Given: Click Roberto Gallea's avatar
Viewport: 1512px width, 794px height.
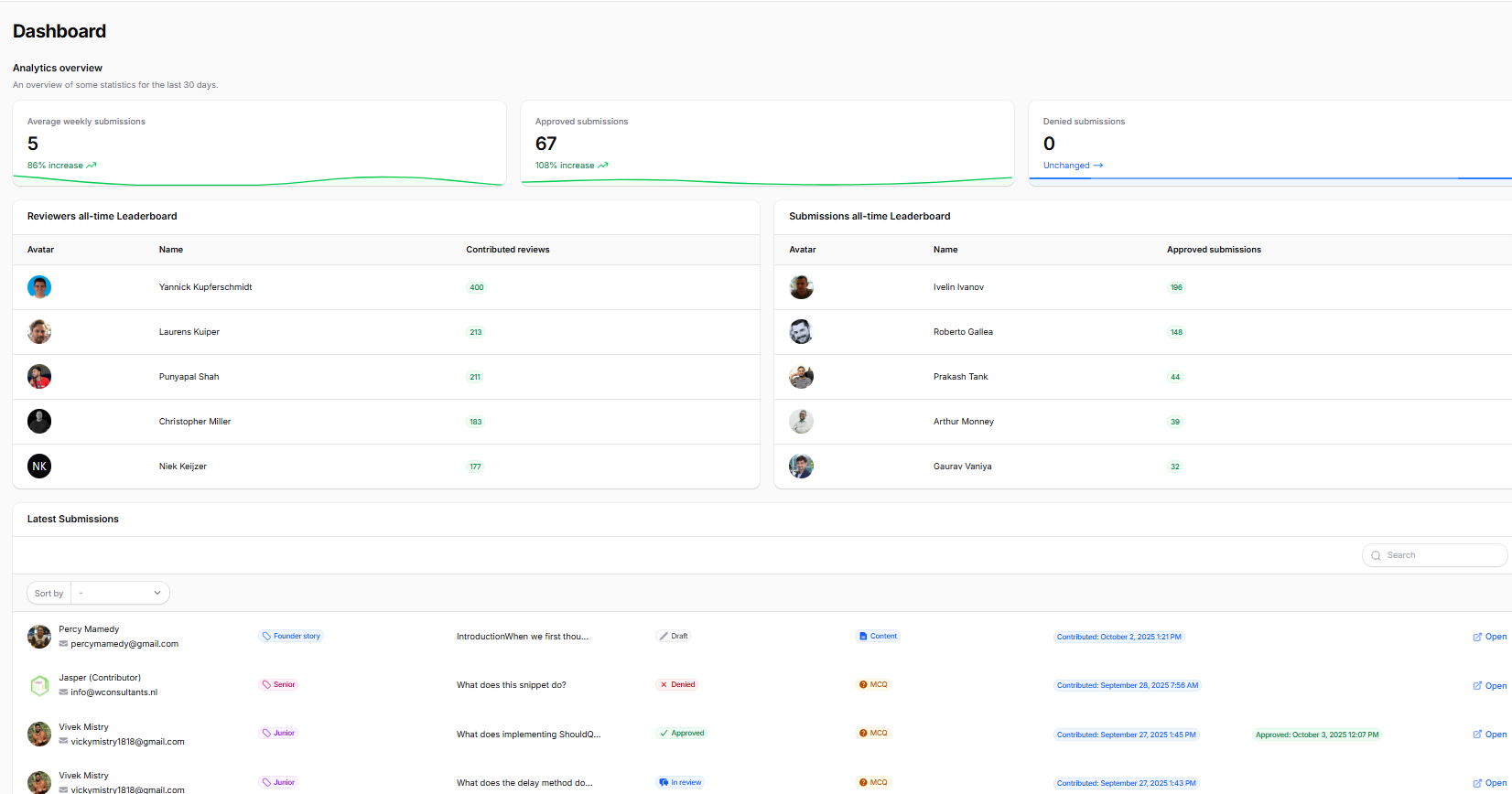Looking at the screenshot, I should point(801,332).
